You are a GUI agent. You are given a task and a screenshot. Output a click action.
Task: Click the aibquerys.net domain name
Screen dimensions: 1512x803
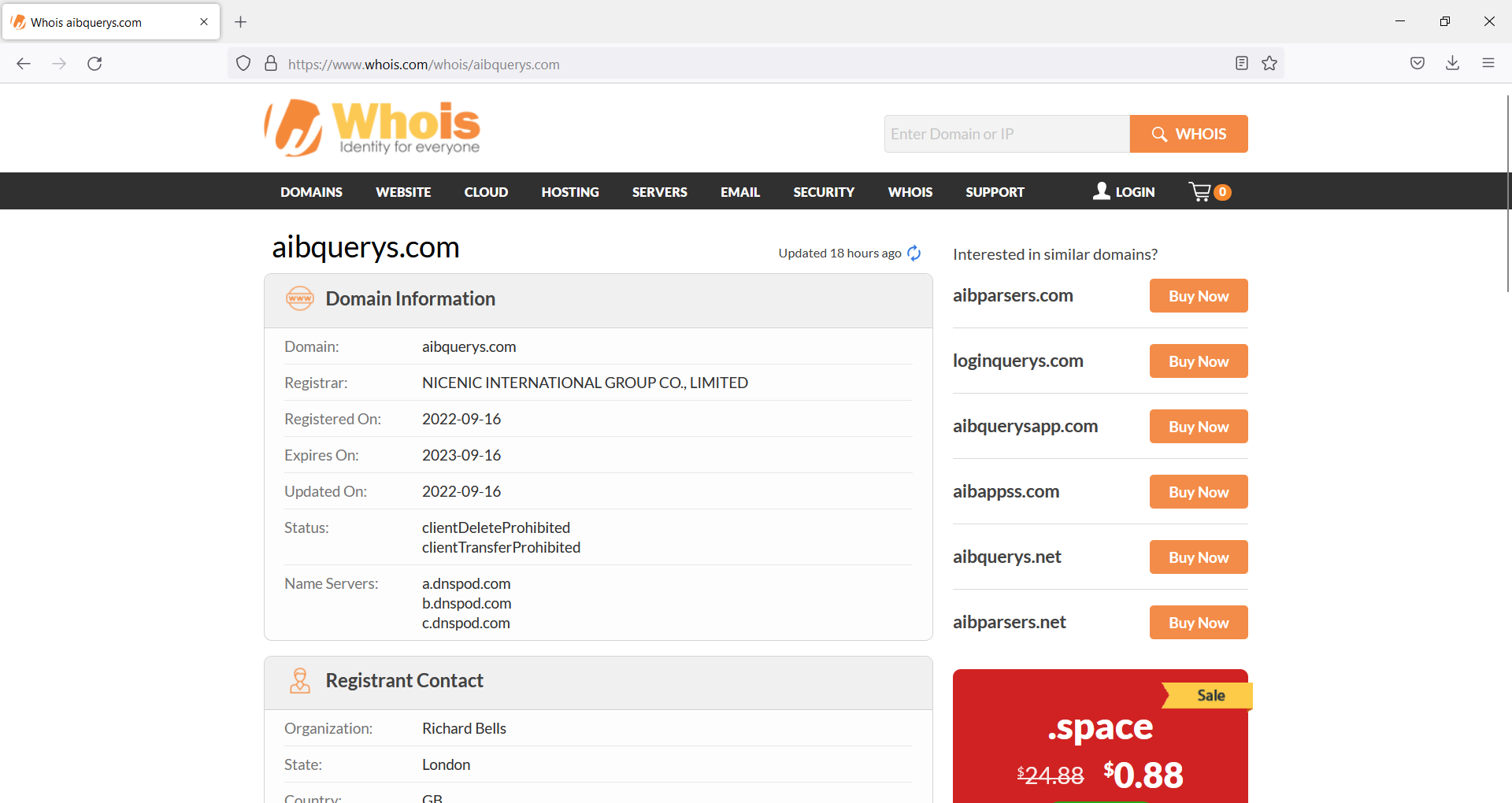point(1007,557)
